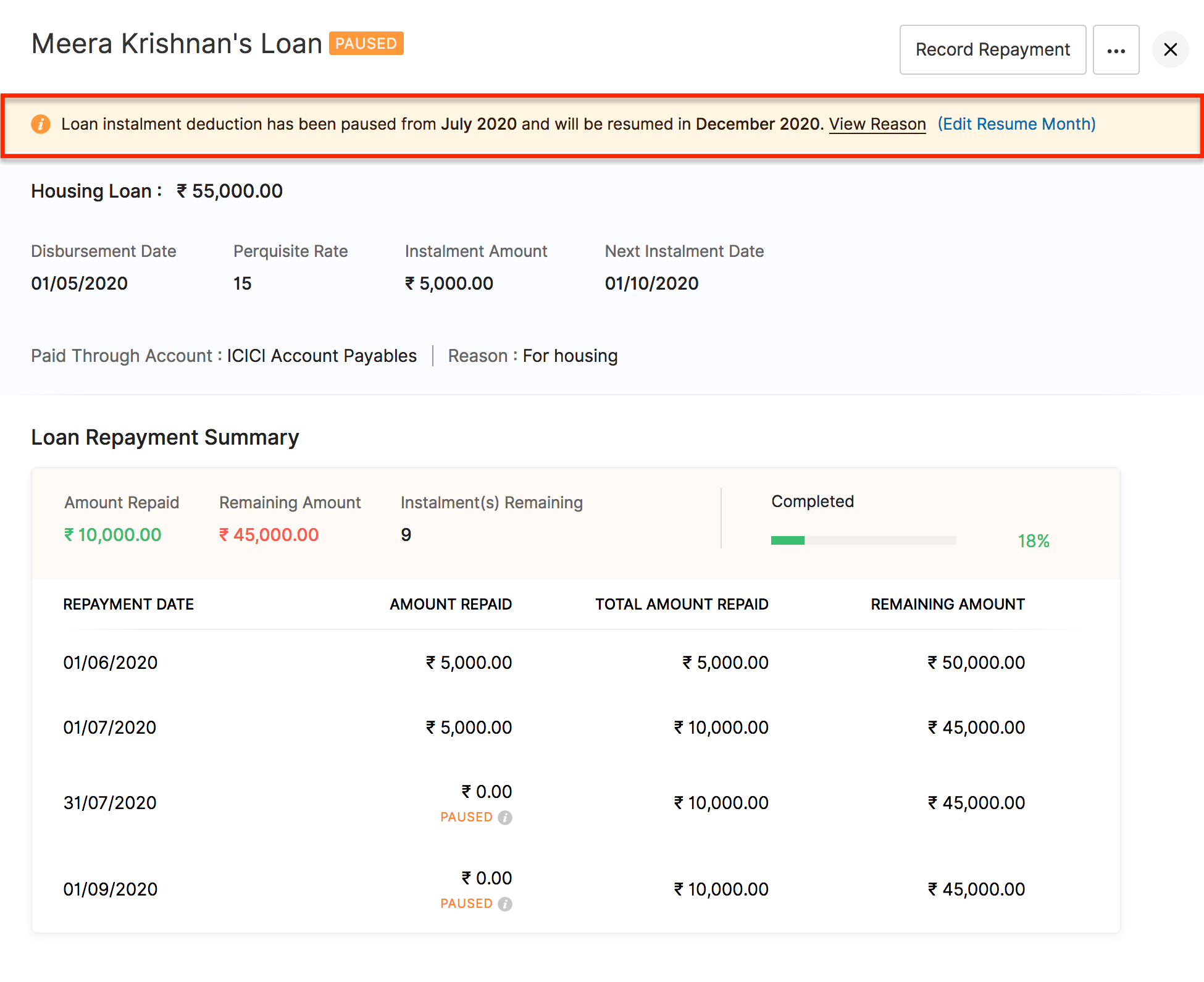Open the View Reason link

[x=877, y=124]
